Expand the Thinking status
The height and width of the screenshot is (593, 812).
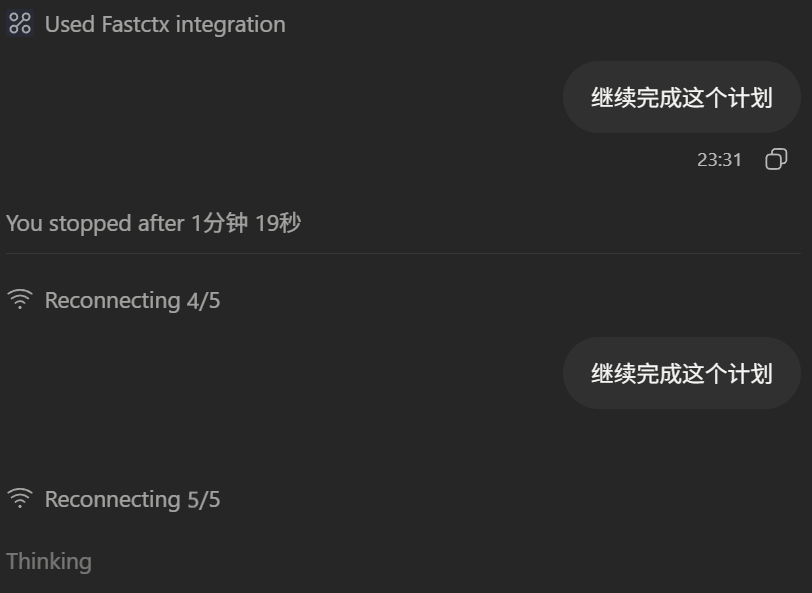point(49,562)
